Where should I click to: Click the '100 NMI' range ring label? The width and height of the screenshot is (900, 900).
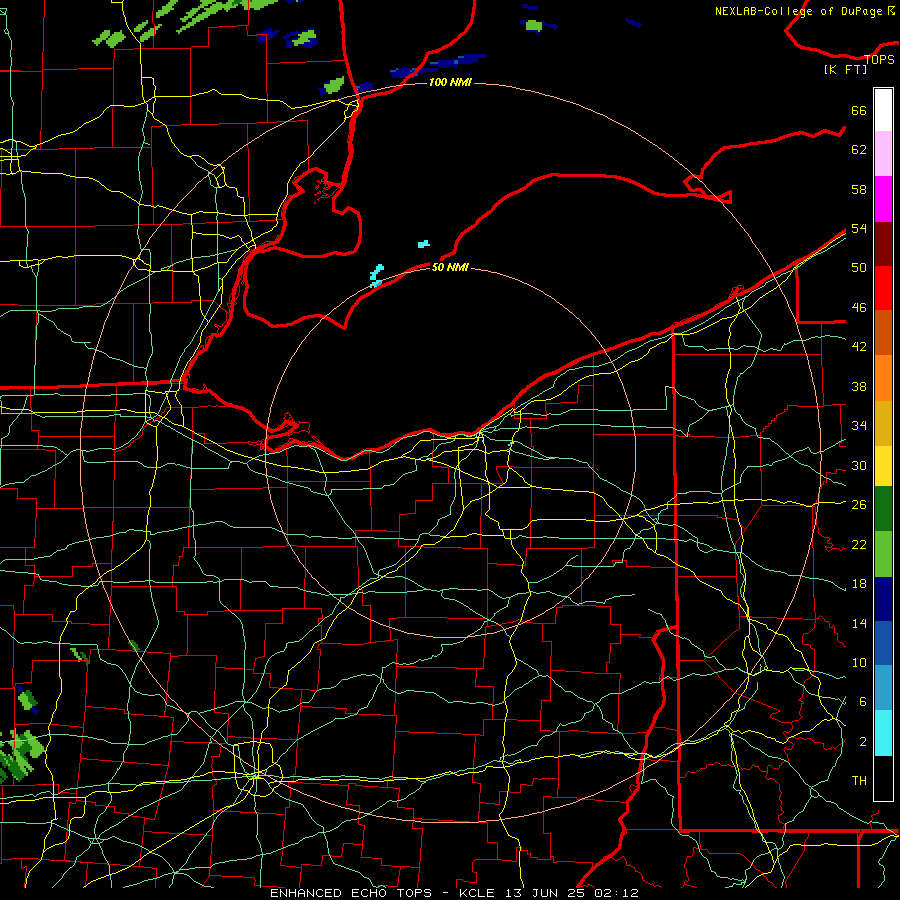(x=450, y=82)
